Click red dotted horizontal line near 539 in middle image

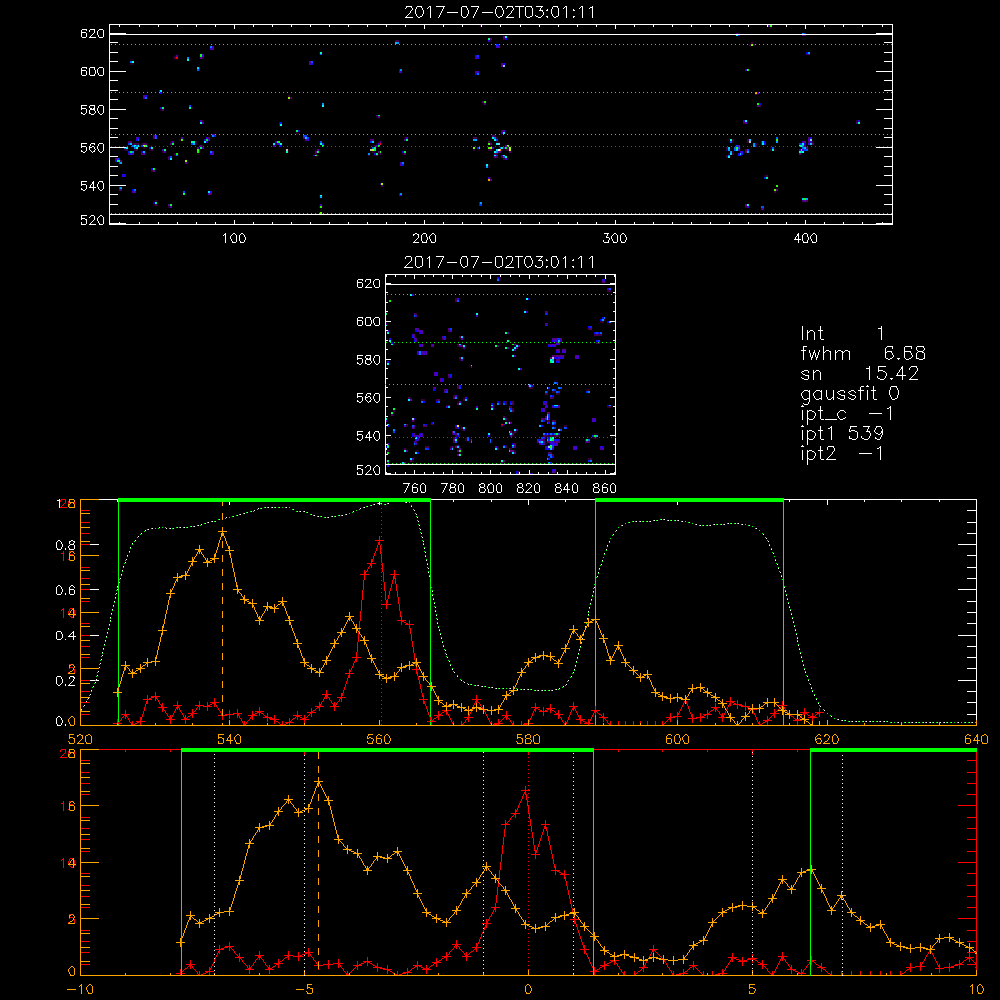tap(501, 438)
